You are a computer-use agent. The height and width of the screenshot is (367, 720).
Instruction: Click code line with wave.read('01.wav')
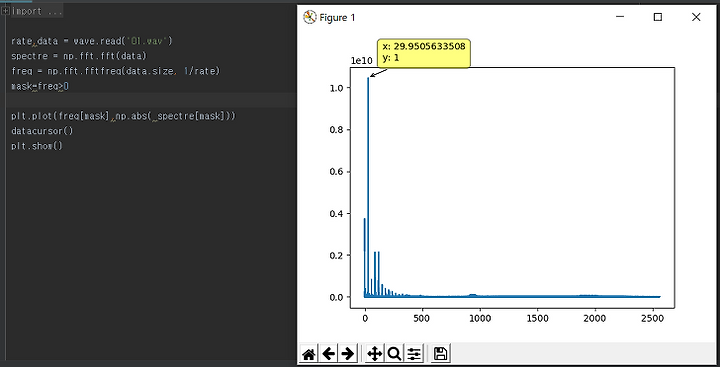coord(91,41)
